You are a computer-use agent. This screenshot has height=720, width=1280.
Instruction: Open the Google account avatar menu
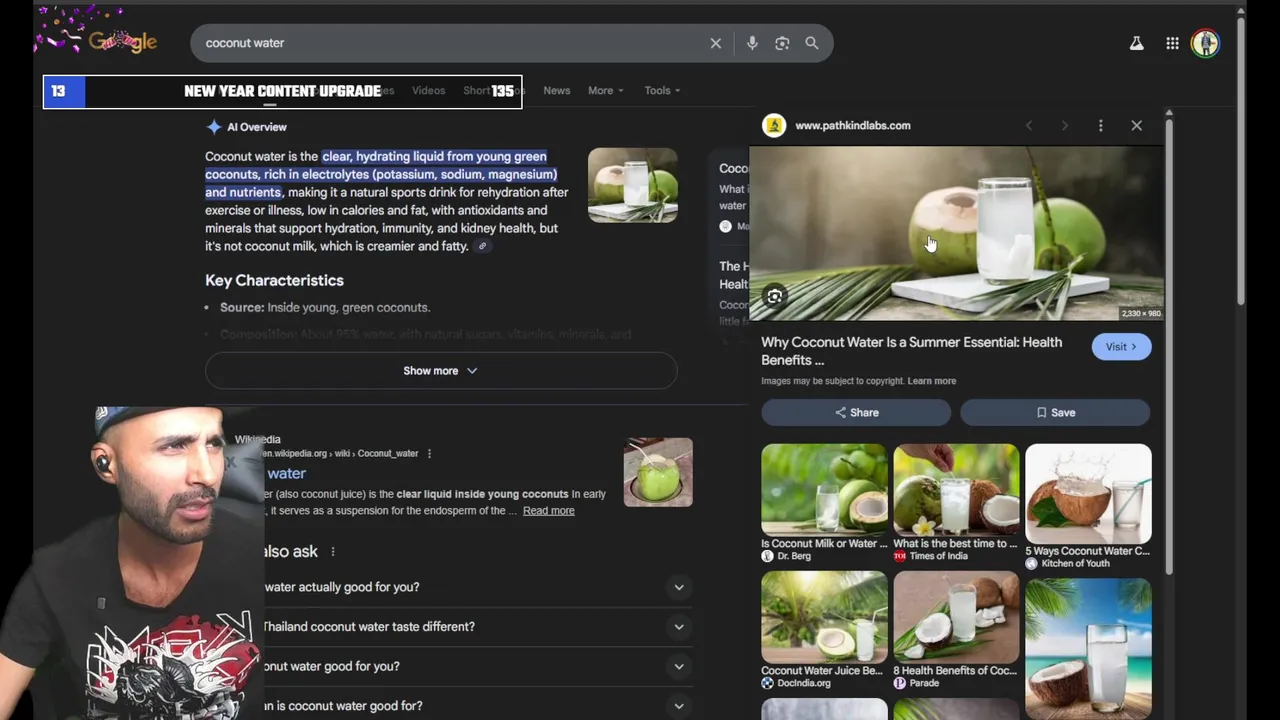tap(1205, 44)
